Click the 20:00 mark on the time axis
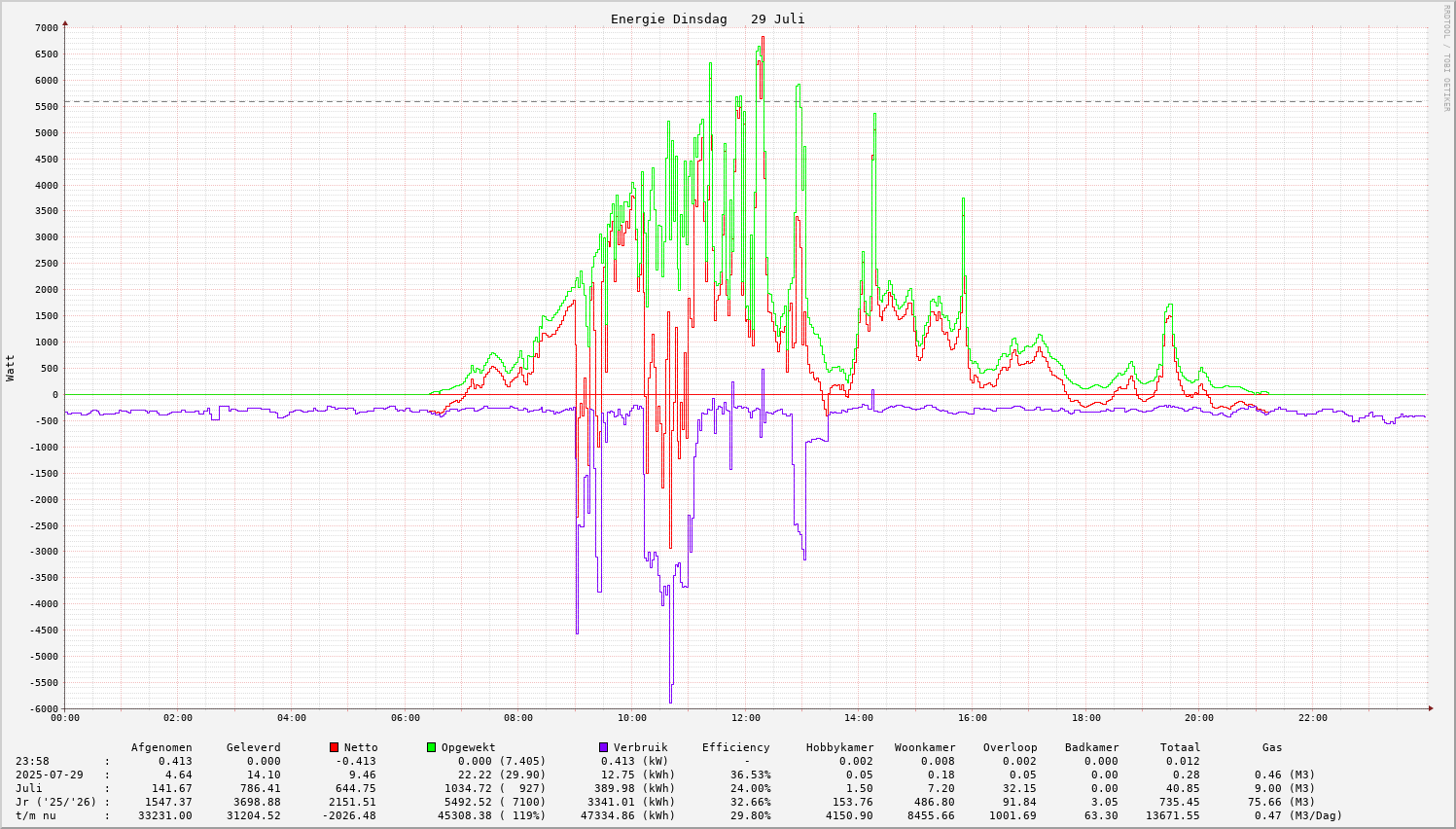The height and width of the screenshot is (829, 1456). click(x=1199, y=718)
